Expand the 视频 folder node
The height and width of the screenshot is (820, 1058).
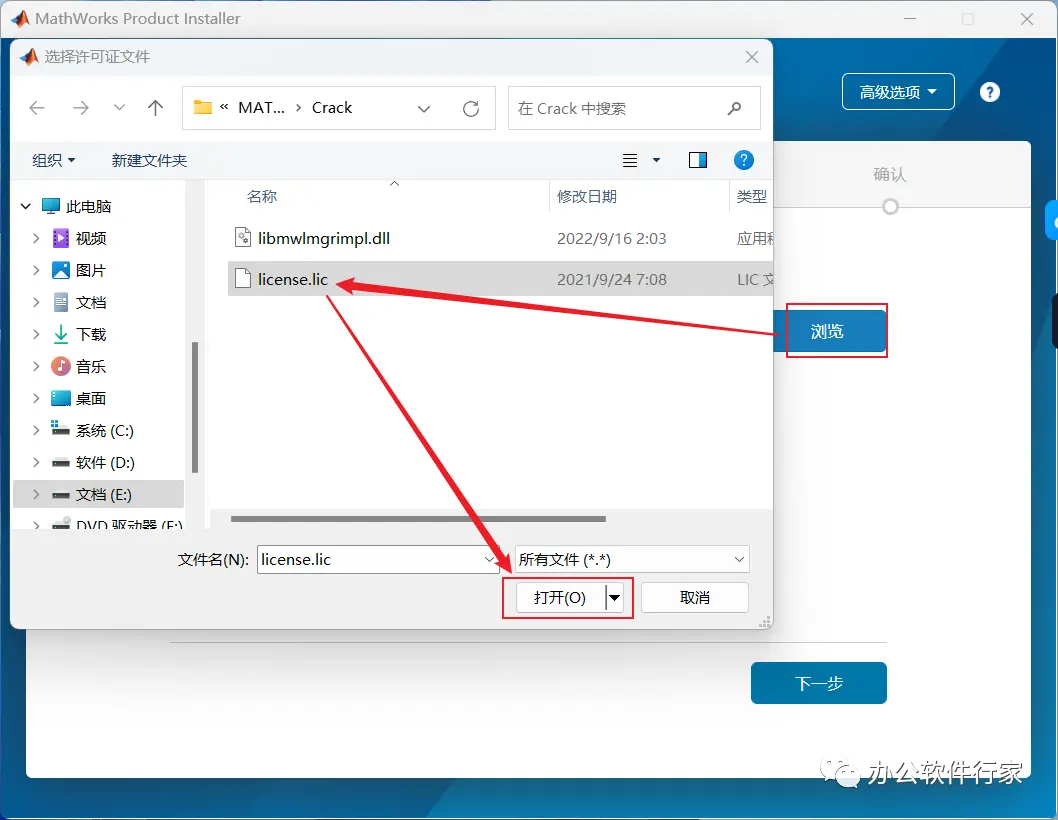[x=36, y=238]
